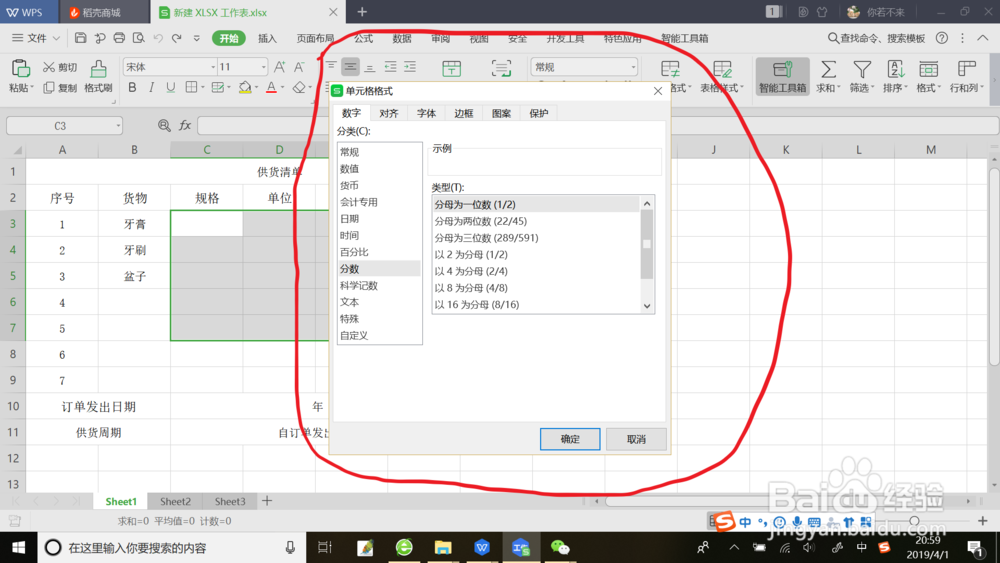
Task: Open the Windows Start menu
Action: point(18,548)
